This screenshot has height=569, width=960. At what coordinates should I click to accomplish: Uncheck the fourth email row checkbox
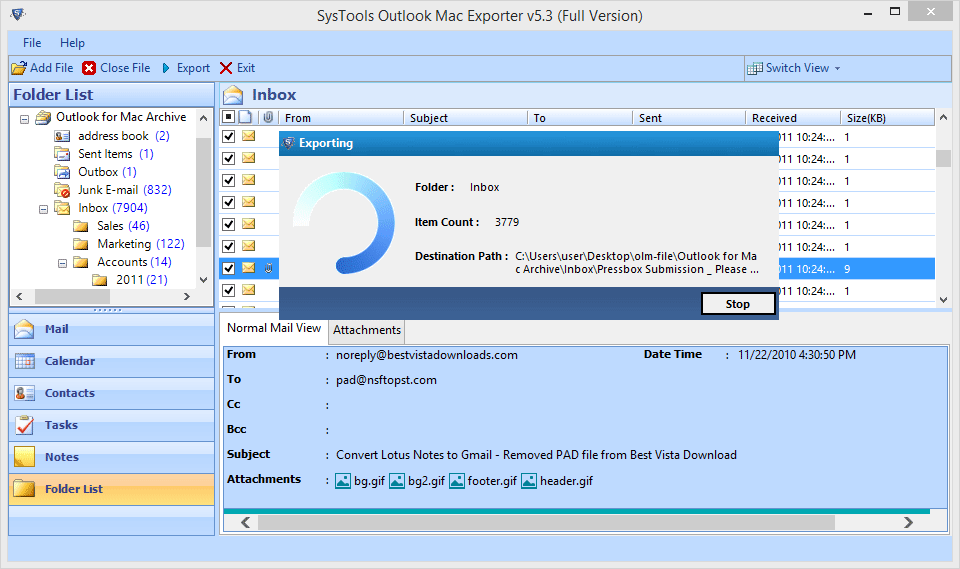pos(228,202)
